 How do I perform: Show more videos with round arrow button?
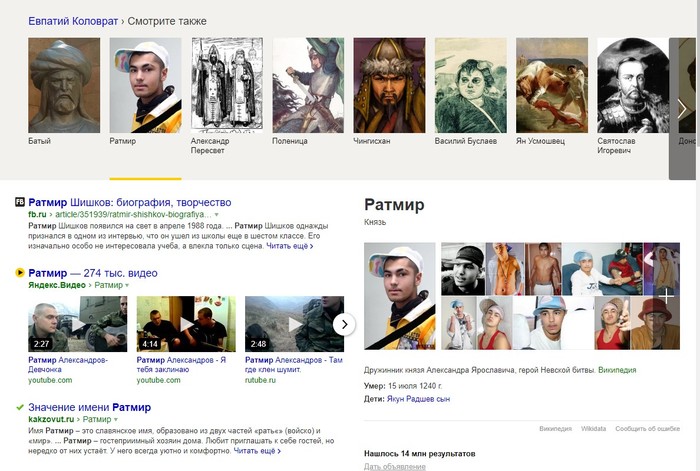pyautogui.click(x=344, y=324)
